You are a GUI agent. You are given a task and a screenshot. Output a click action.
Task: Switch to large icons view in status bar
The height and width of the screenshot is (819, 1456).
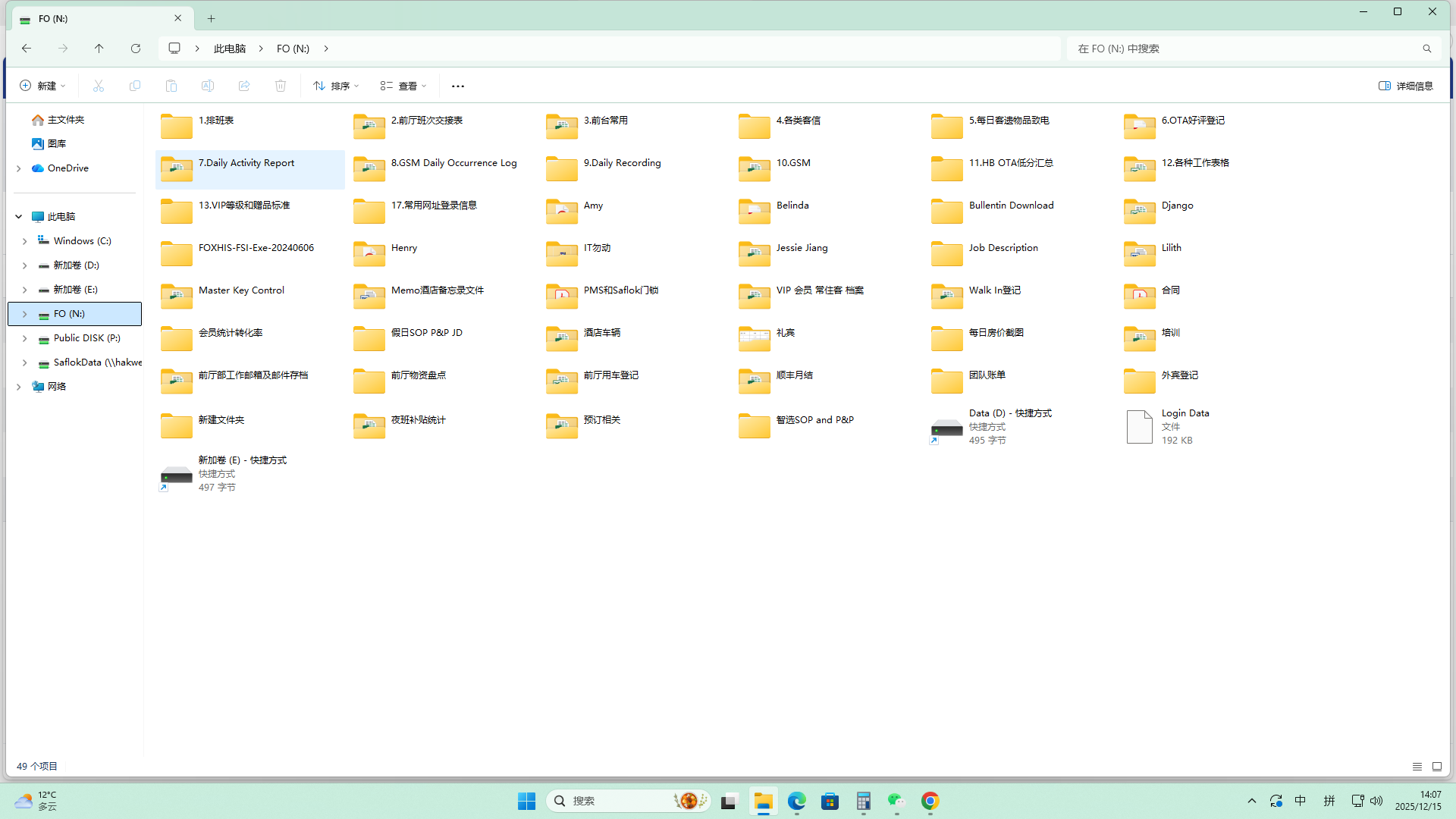tap(1436, 767)
